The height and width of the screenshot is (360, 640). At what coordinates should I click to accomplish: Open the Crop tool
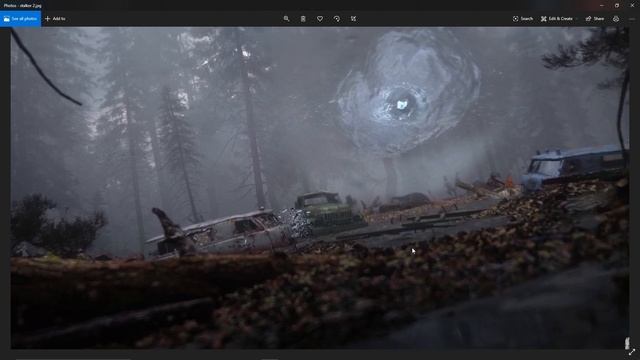[353, 19]
